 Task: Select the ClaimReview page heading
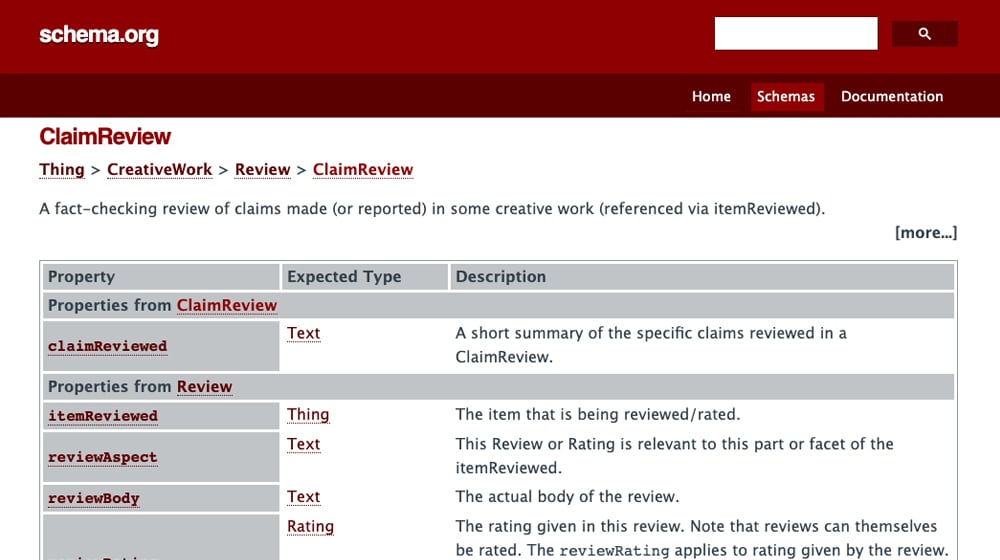click(105, 136)
